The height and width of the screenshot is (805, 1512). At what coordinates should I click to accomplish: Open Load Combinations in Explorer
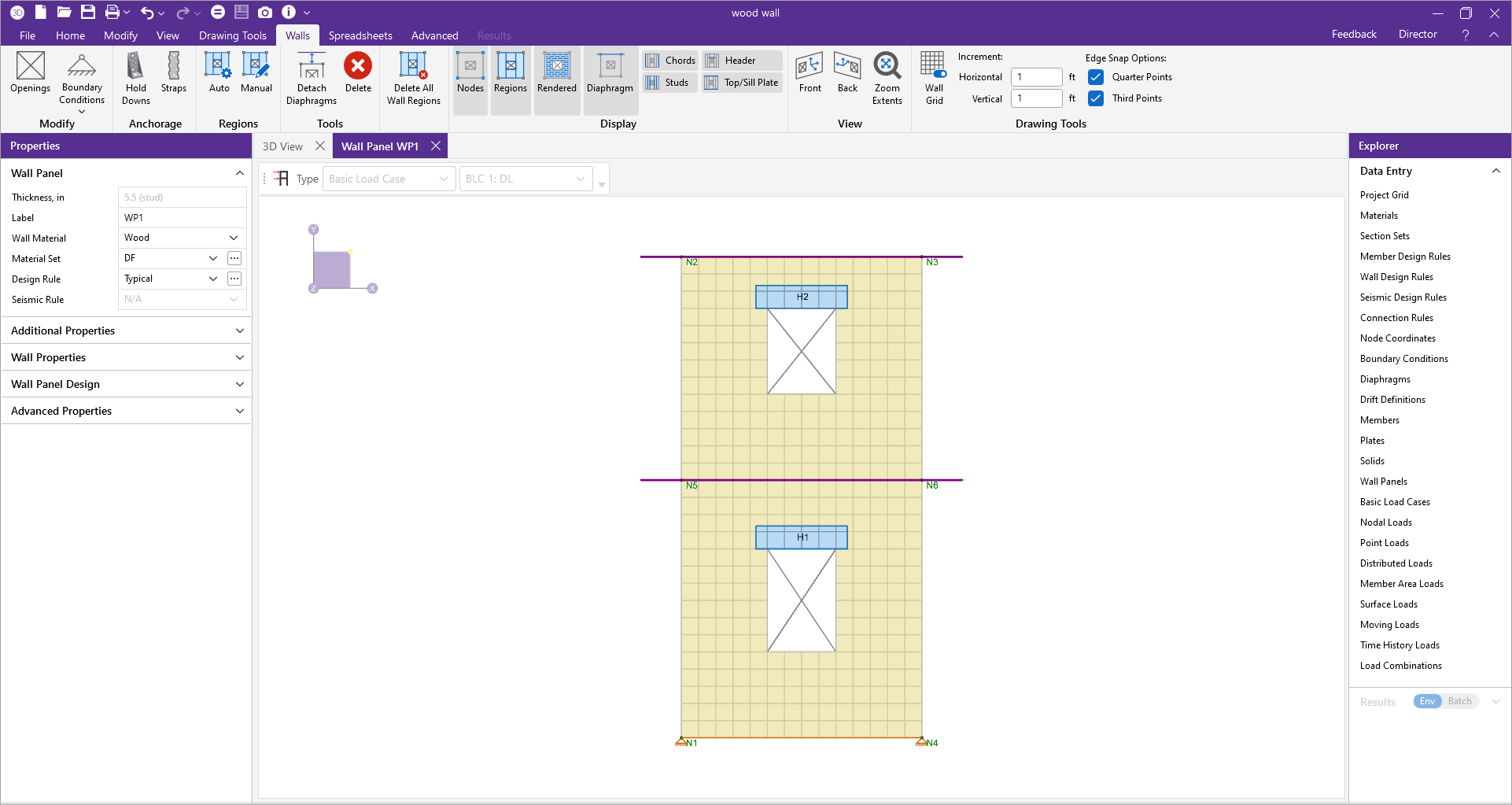[1400, 666]
